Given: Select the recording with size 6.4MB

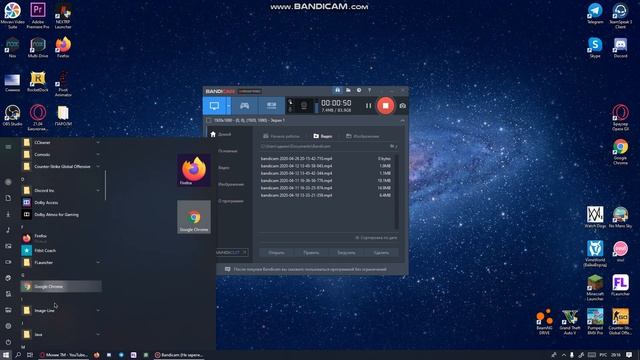Looking at the screenshot, I should pos(326,195).
